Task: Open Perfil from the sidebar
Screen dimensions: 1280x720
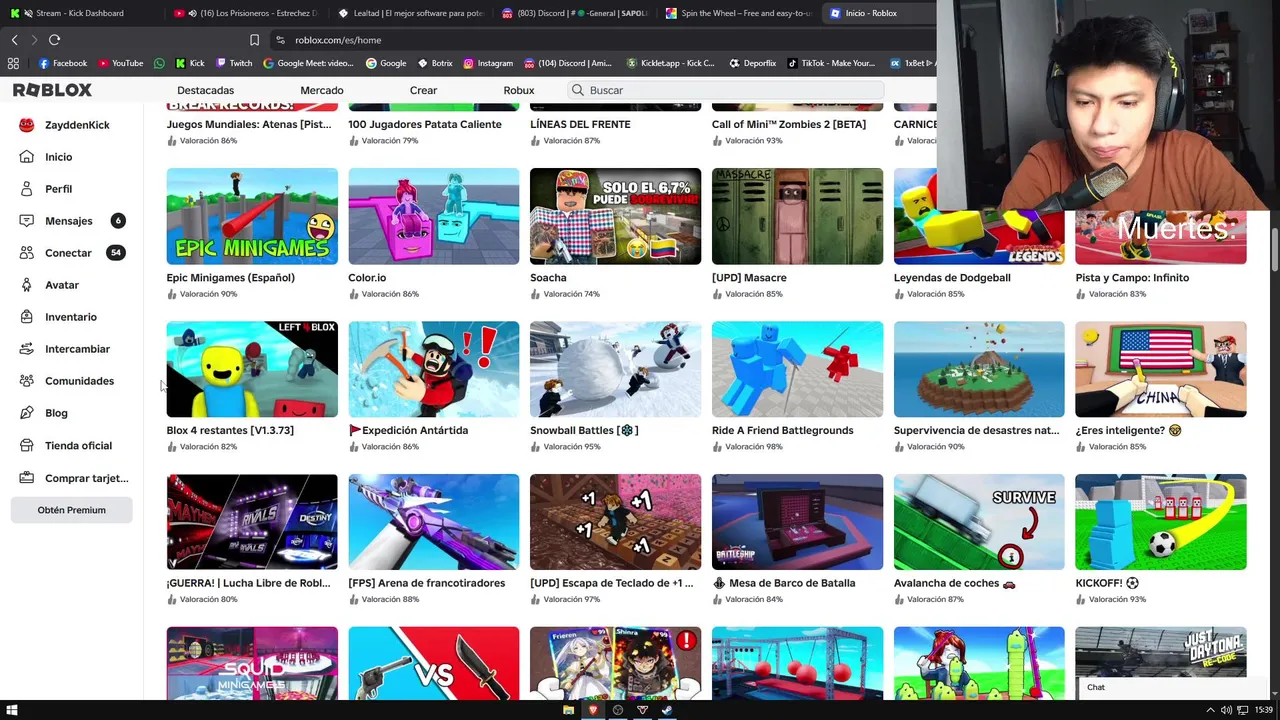Action: (58, 189)
